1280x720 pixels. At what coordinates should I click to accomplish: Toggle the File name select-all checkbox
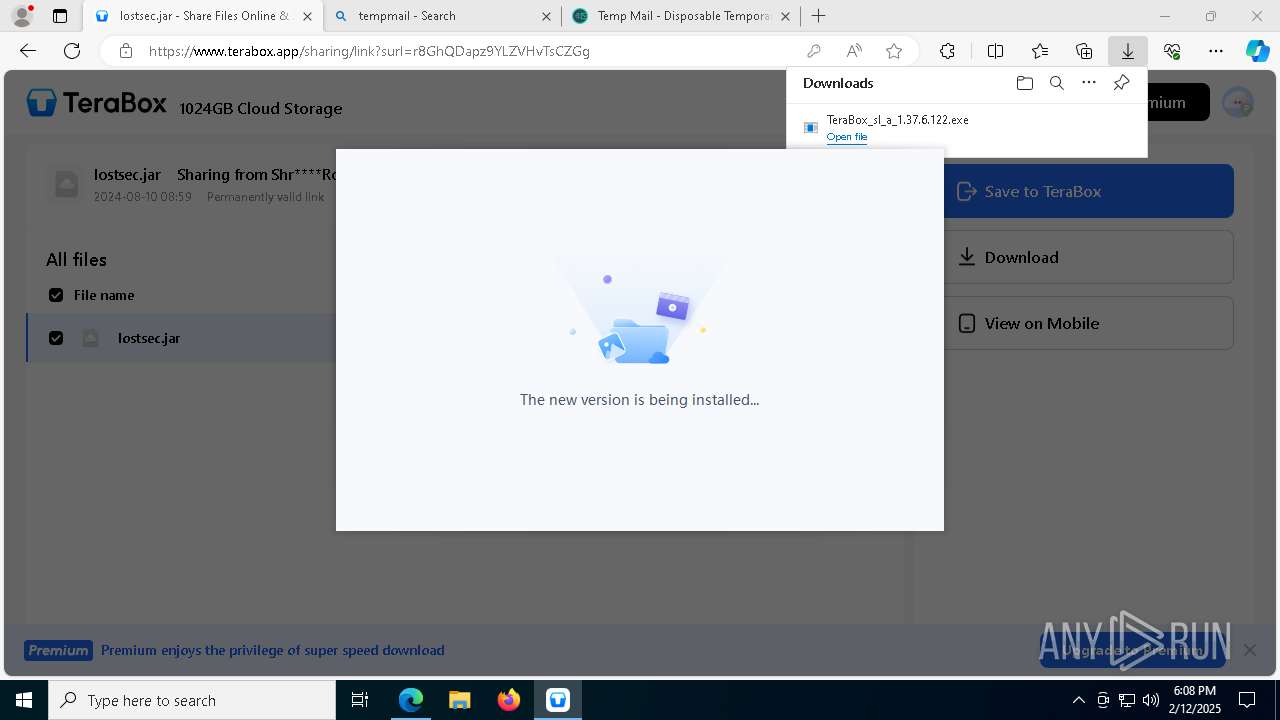[x=56, y=295]
